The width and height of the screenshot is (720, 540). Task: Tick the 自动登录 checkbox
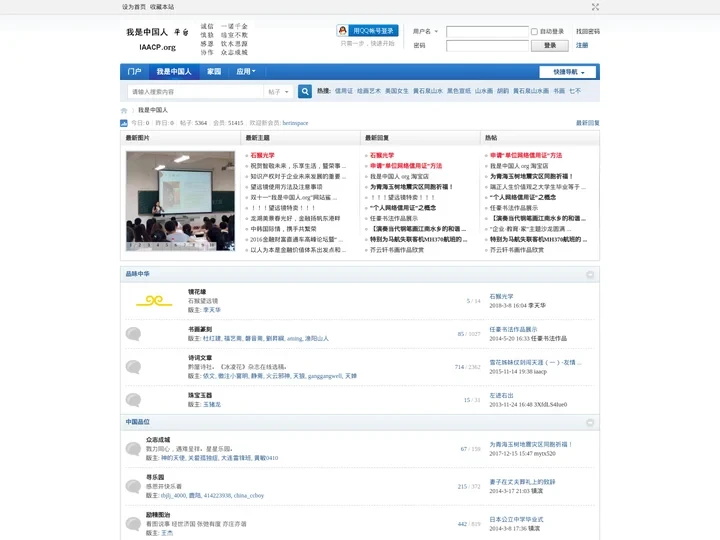pyautogui.click(x=534, y=32)
